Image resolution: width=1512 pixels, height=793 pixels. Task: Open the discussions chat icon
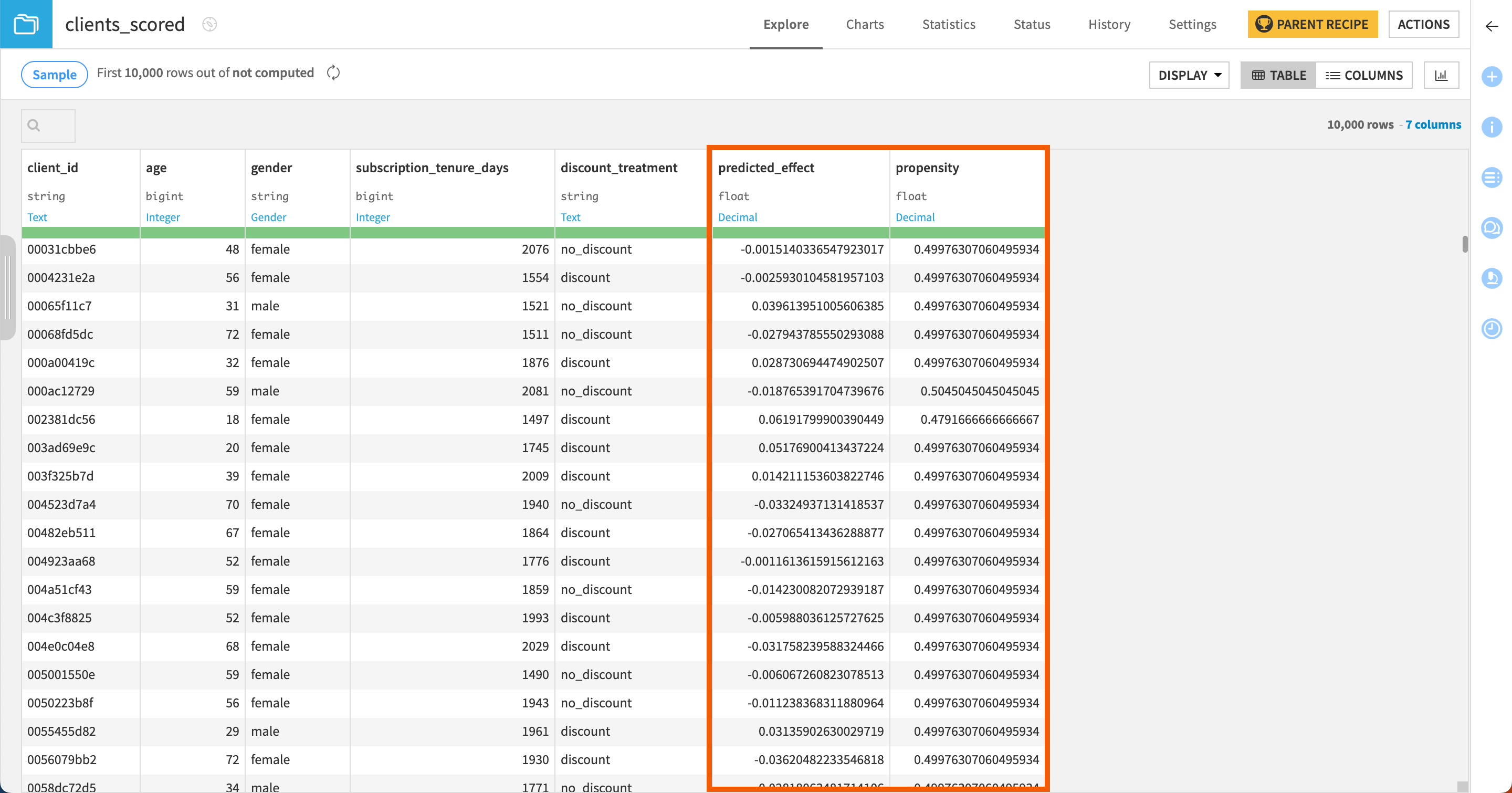pos(1491,228)
